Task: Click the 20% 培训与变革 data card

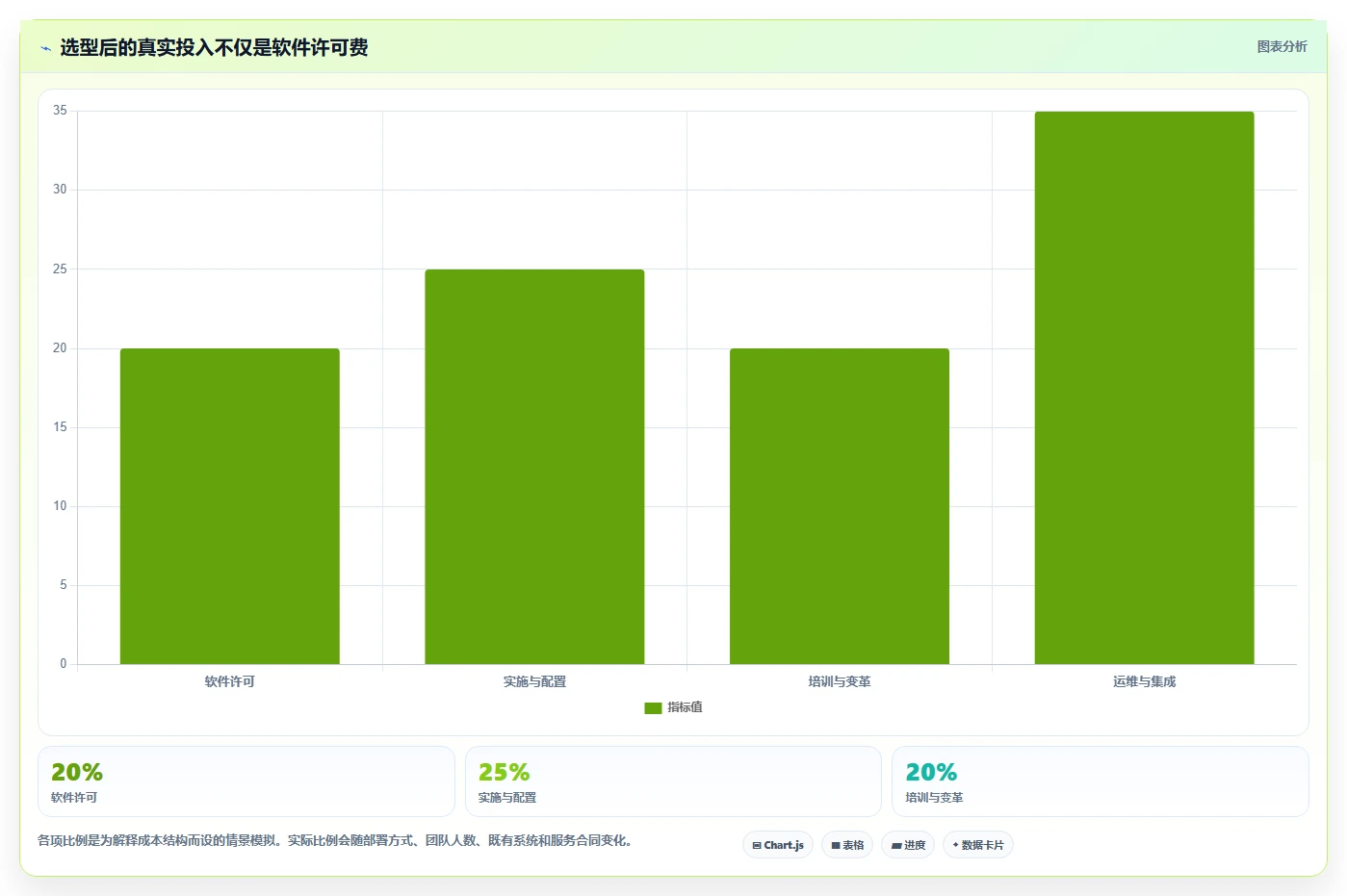Action: click(x=1101, y=781)
